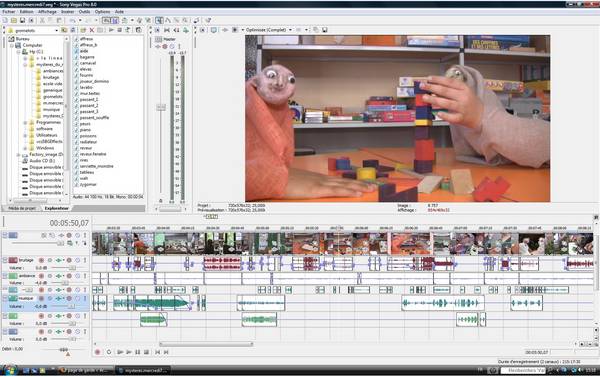Click the Save project toolbar icon
The width and height of the screenshot is (600, 377).
[23, 20]
